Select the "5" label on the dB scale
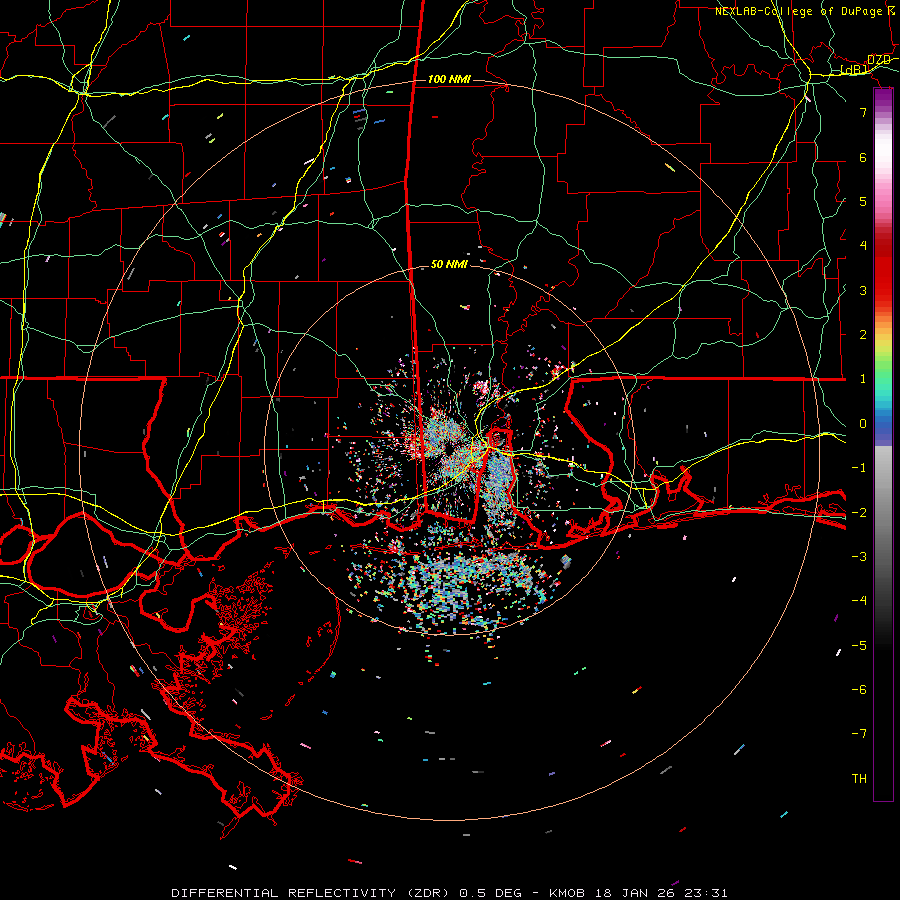The height and width of the screenshot is (900, 900). (863, 201)
